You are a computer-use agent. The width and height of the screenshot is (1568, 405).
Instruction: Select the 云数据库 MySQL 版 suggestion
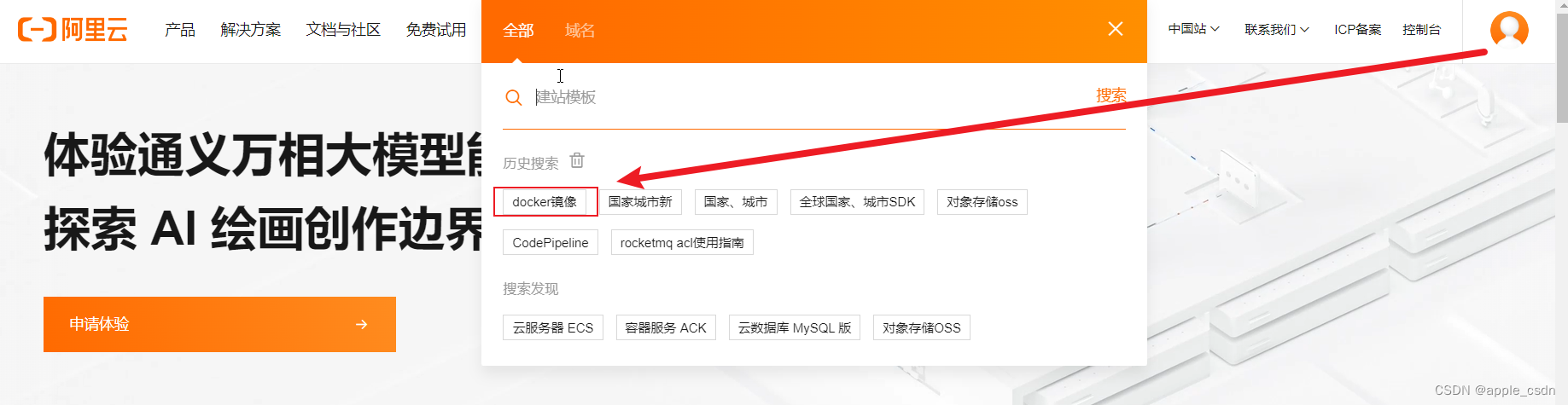coord(795,328)
